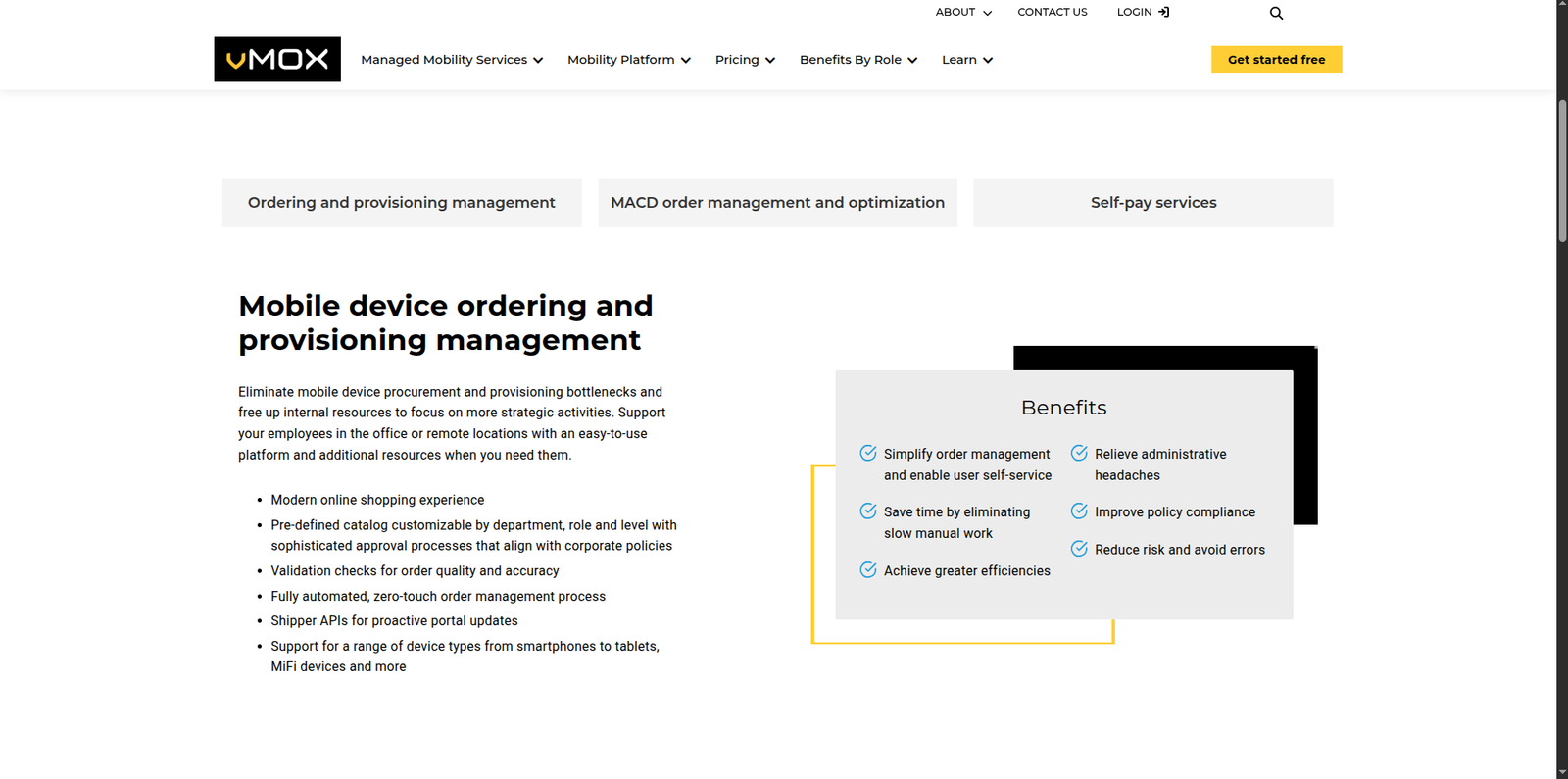Viewport: 1568px width, 779px height.
Task: Click checkmark icon beside Improve policy compliance
Action: (1079, 511)
